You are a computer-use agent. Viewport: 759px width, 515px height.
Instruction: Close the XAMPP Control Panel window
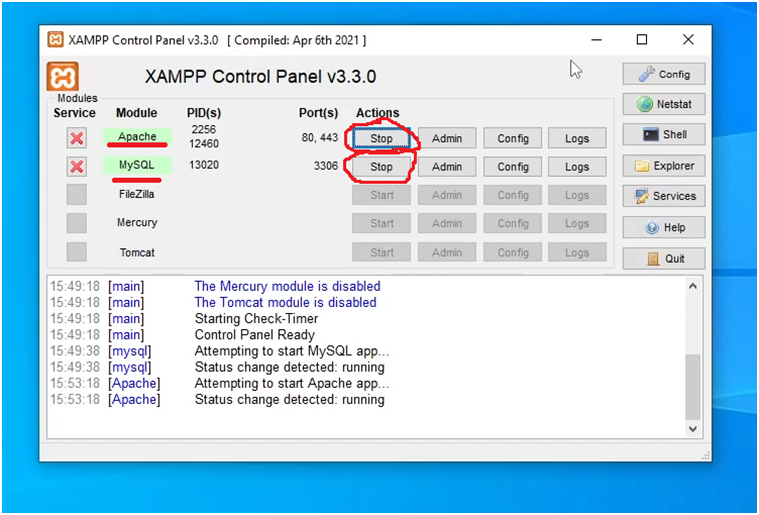tap(688, 40)
